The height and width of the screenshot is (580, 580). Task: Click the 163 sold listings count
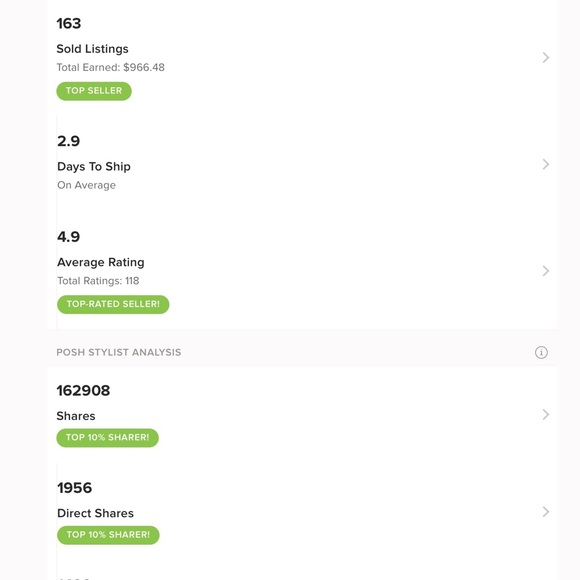pyautogui.click(x=69, y=23)
